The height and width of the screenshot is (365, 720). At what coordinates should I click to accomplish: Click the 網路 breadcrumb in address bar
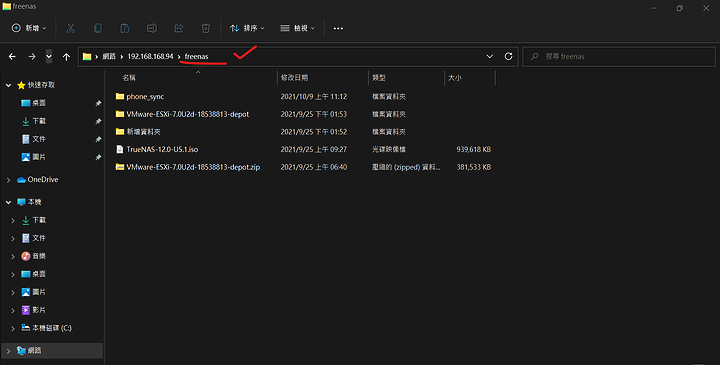(109, 56)
